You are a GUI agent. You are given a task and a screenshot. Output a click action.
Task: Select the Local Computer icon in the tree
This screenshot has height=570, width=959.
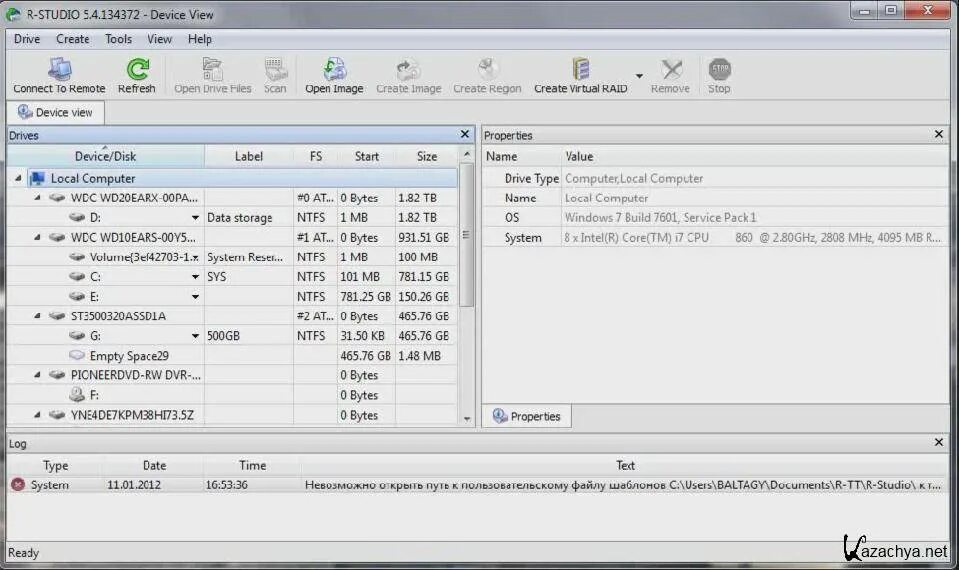click(x=37, y=178)
